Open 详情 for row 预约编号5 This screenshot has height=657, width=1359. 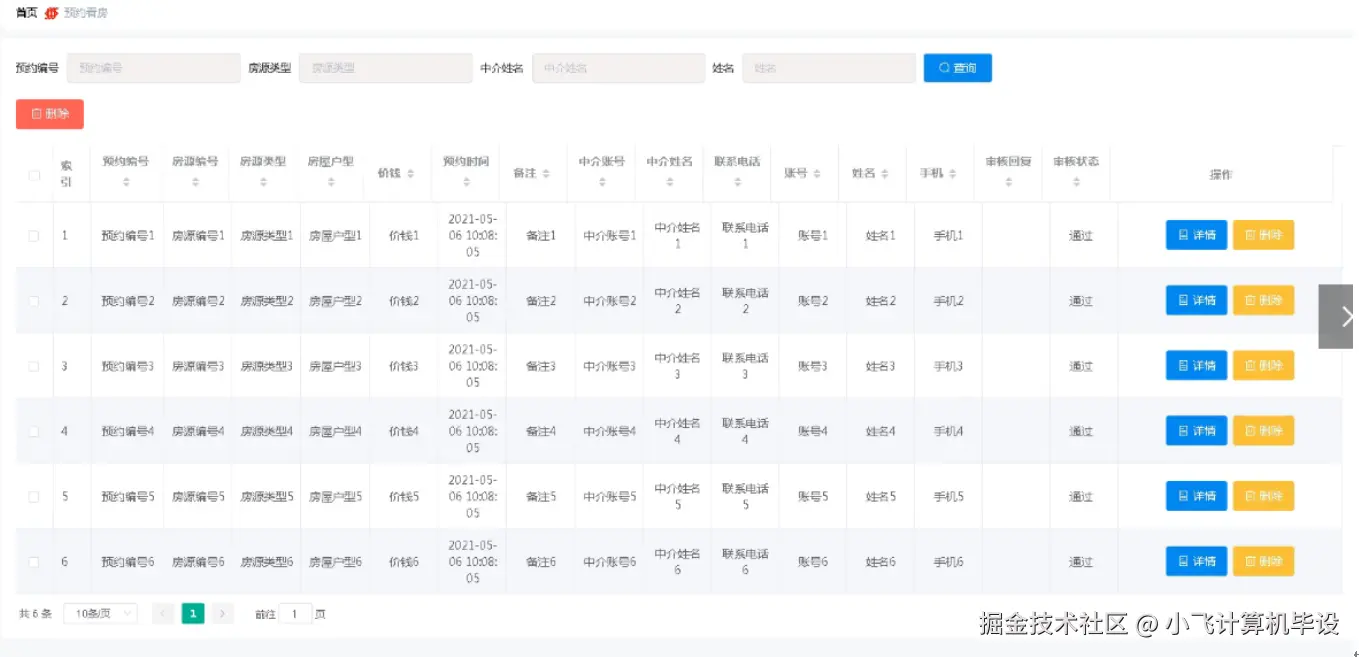1196,496
